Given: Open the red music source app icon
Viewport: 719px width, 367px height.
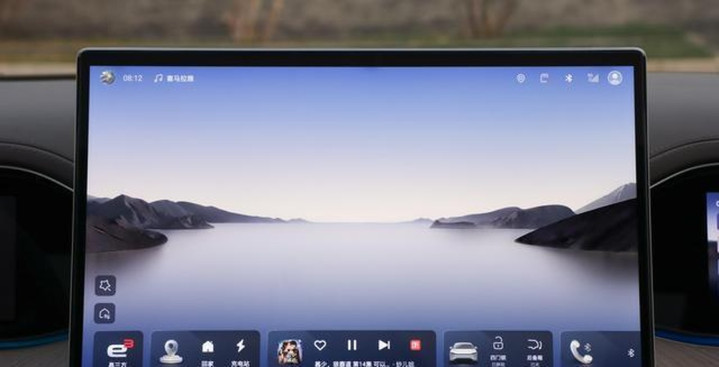Looking at the screenshot, I should coord(415,345).
